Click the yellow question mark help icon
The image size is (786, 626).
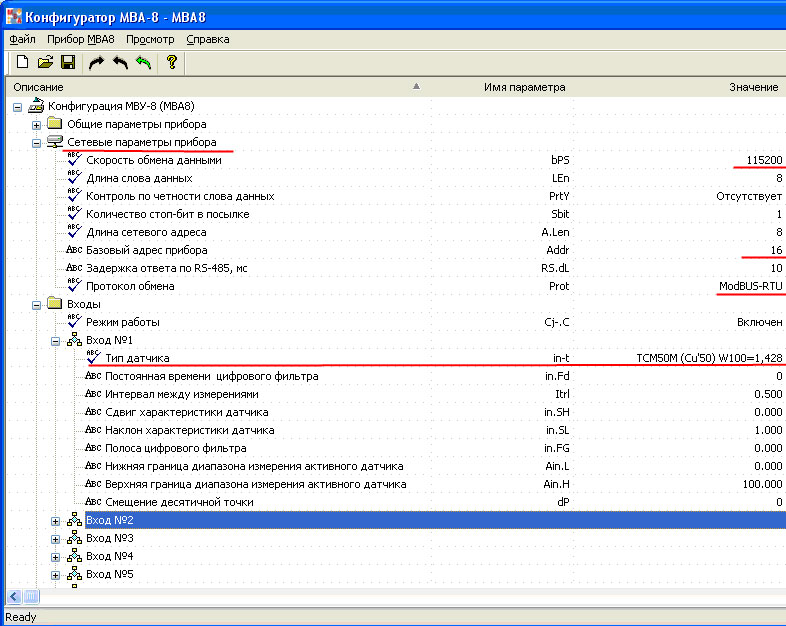(172, 63)
